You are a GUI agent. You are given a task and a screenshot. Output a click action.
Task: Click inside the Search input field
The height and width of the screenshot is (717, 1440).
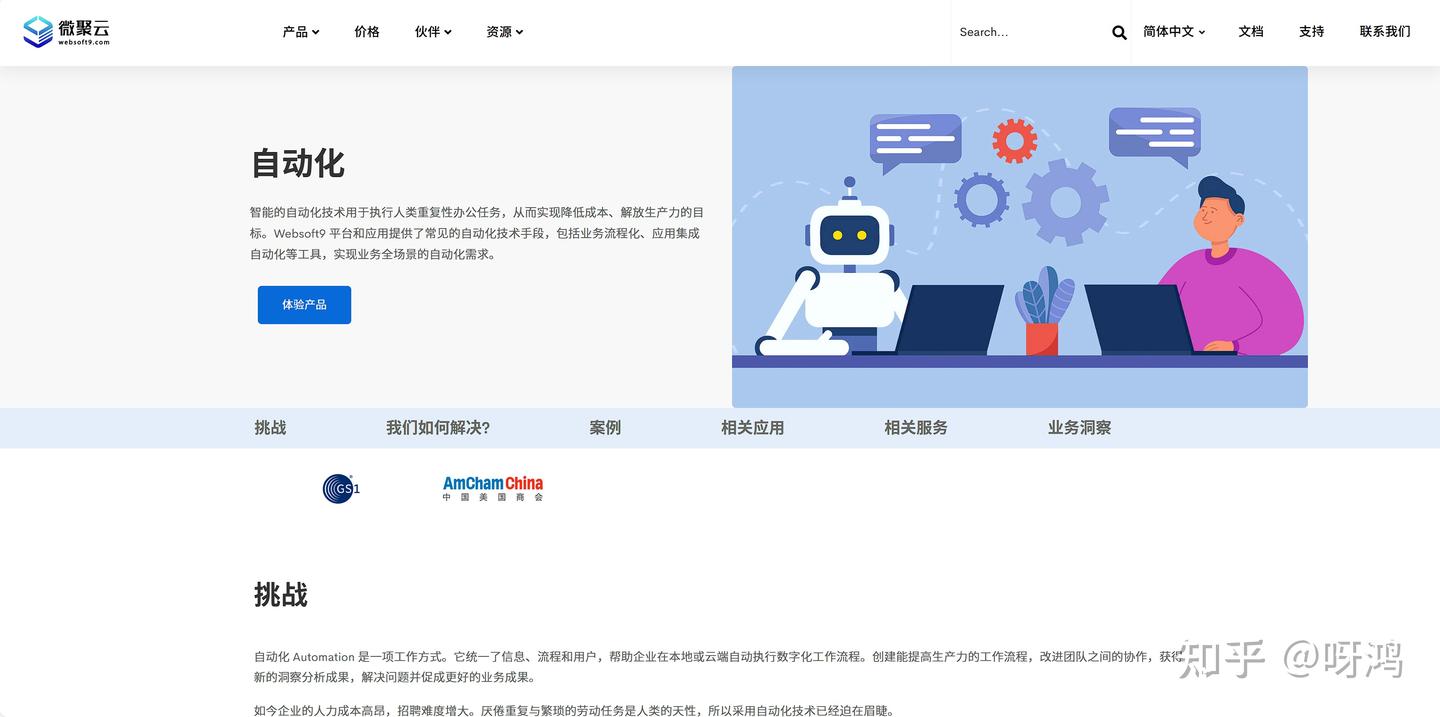[1010, 31]
